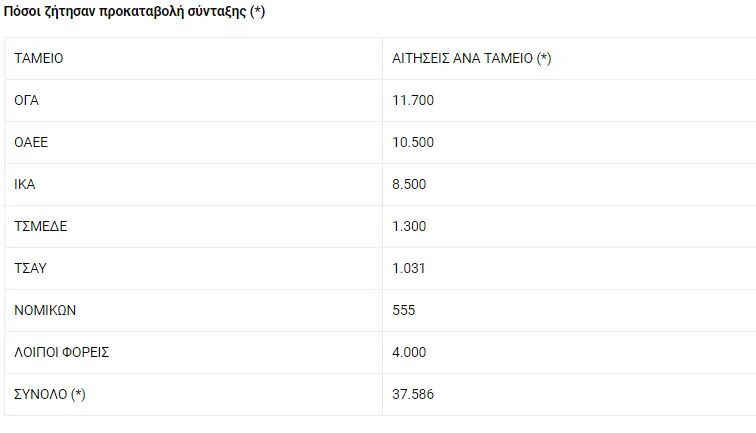Click the value 1.300 cell
This screenshot has width=756, height=433.
click(x=410, y=226)
